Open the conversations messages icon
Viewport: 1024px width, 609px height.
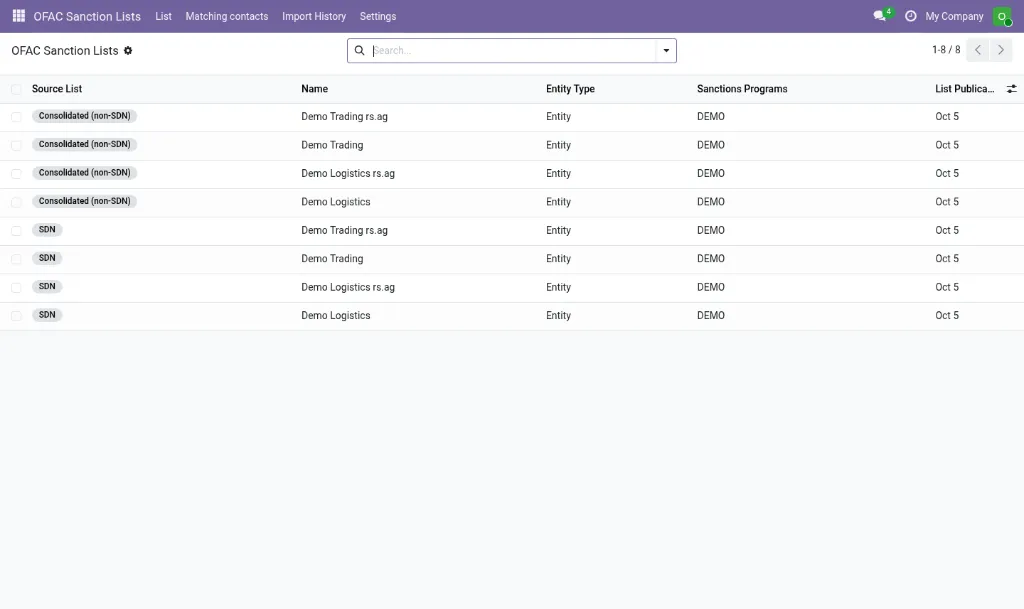[880, 16]
